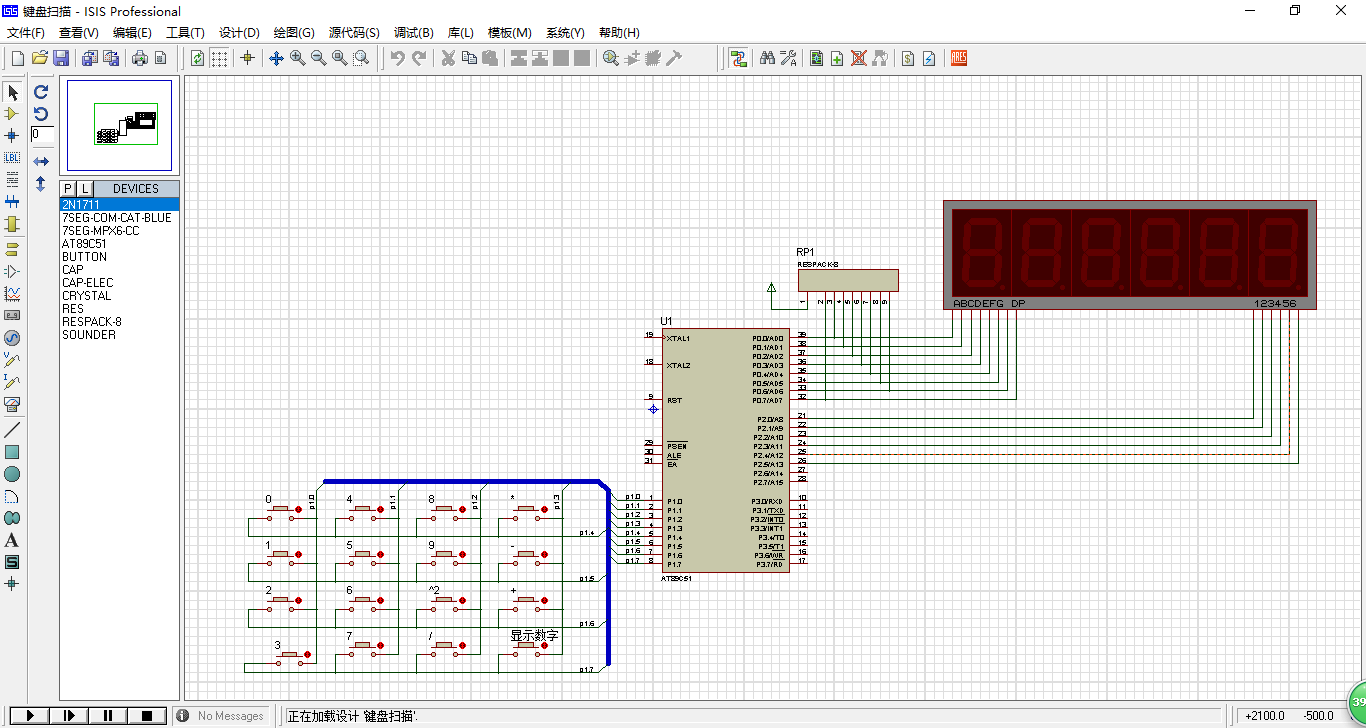Toggle the false origin
The width and height of the screenshot is (1366, 728).
click(x=248, y=58)
